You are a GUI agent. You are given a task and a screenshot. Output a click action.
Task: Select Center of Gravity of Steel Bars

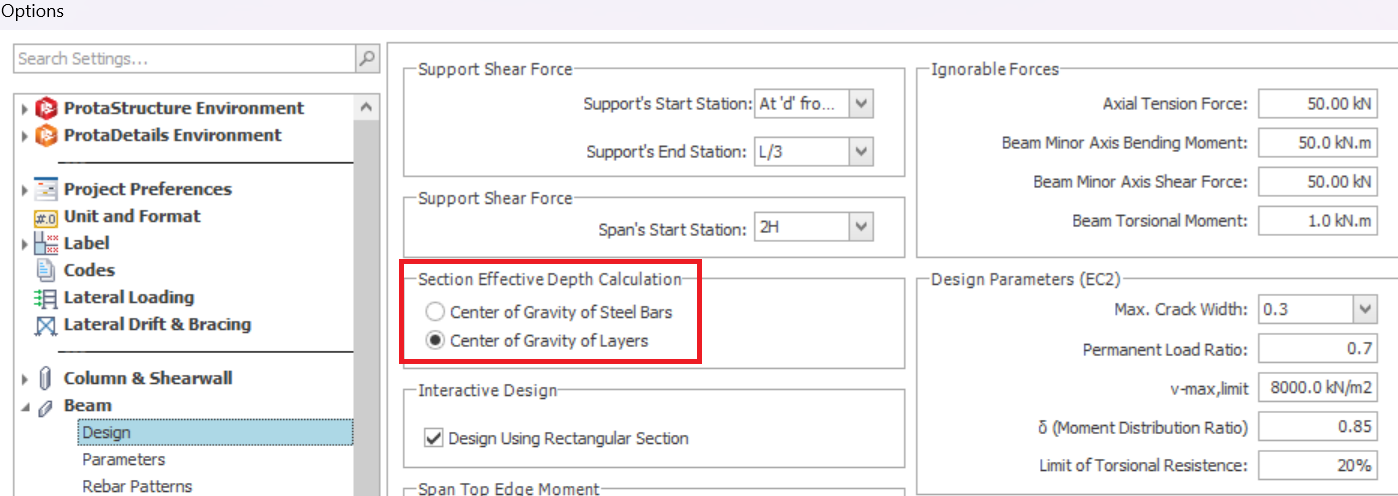(435, 312)
